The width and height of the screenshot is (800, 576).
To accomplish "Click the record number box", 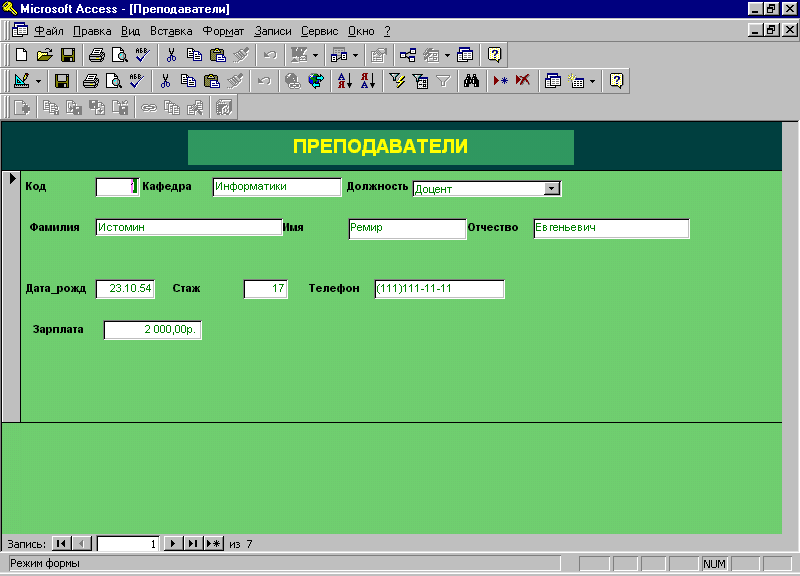I will 128,544.
